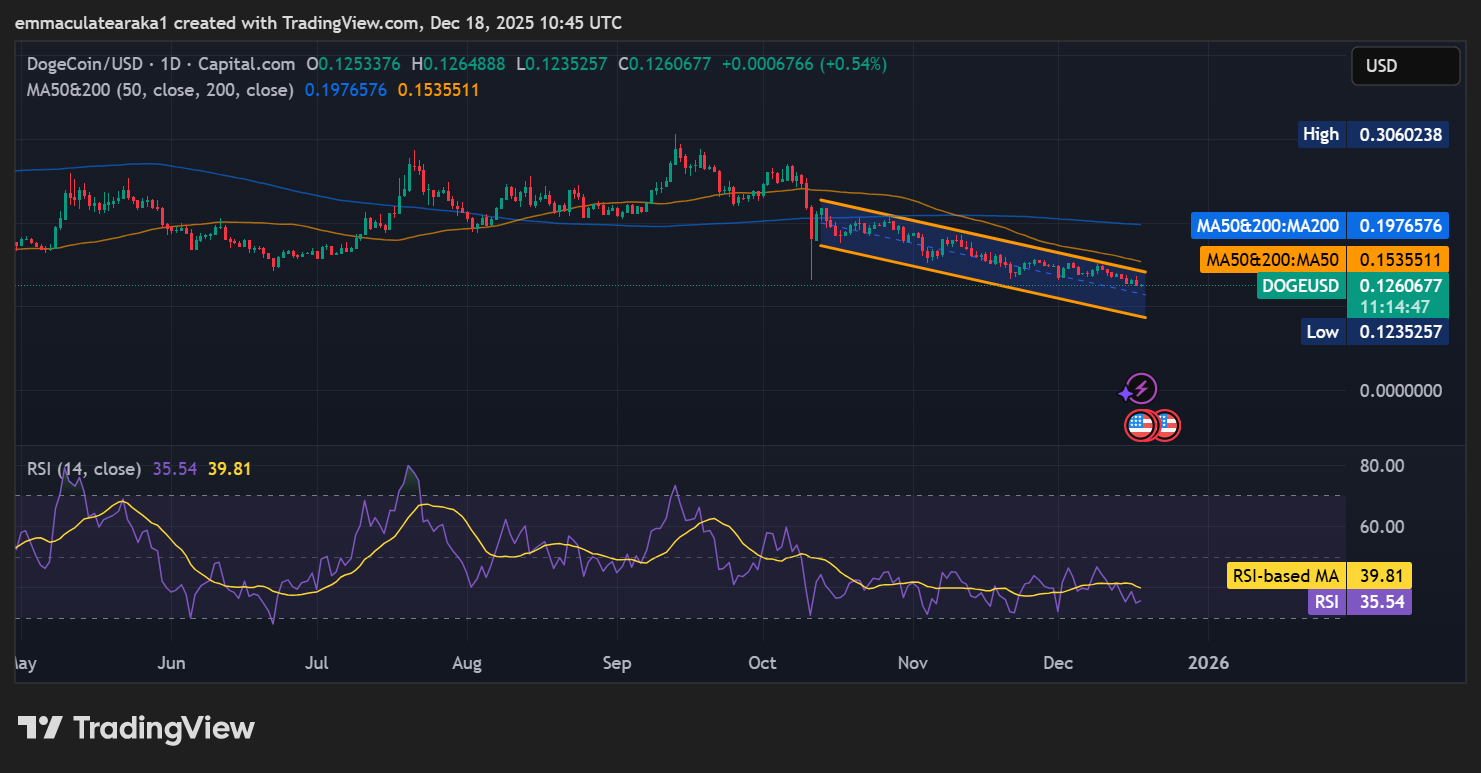Click the rear US flag event icon
This screenshot has height=773, width=1481.
(1166, 425)
